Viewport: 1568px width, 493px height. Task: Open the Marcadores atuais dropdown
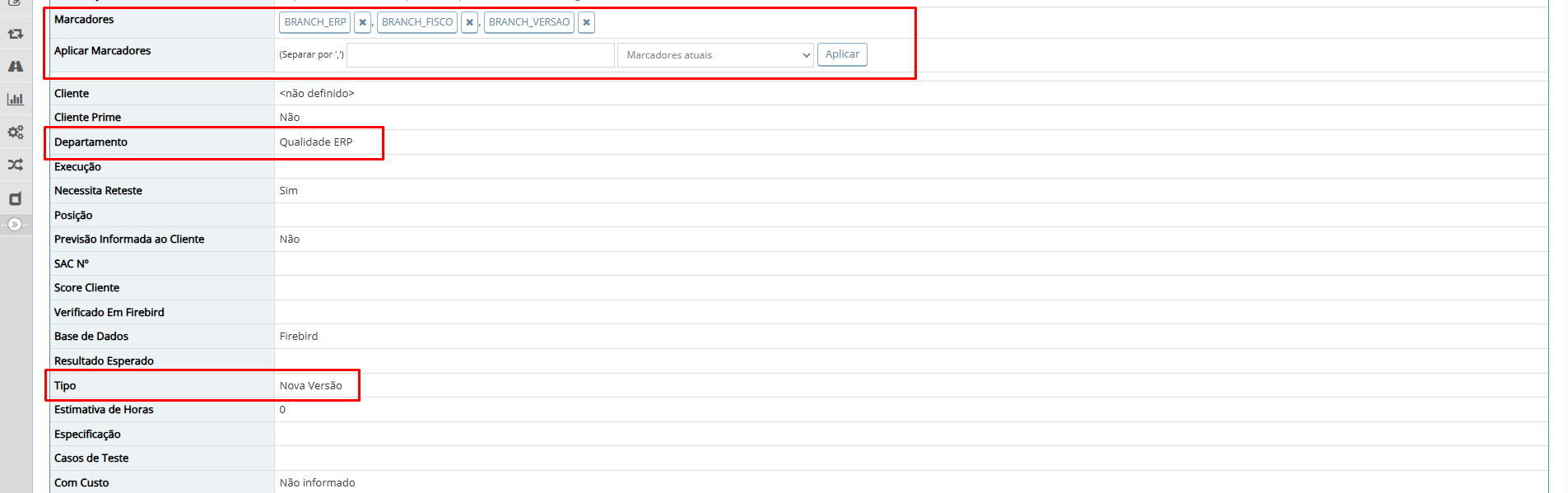pos(715,55)
